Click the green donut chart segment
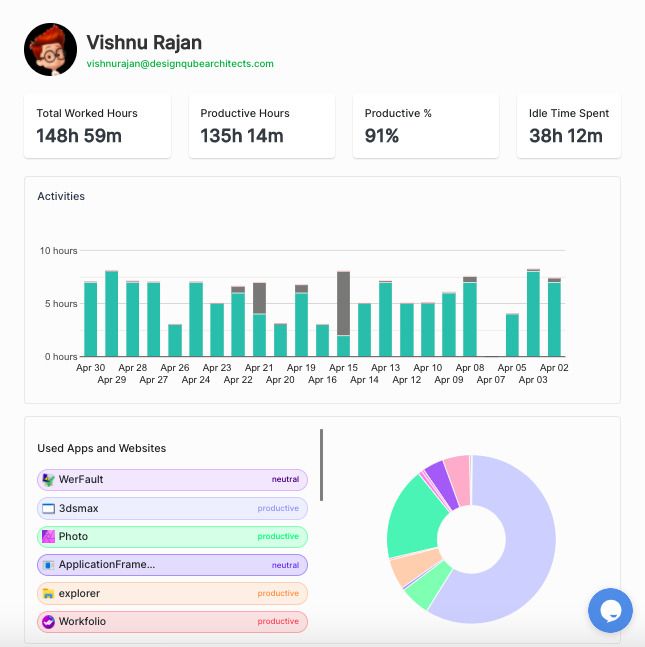Viewport: 645px width, 647px height. [415, 518]
